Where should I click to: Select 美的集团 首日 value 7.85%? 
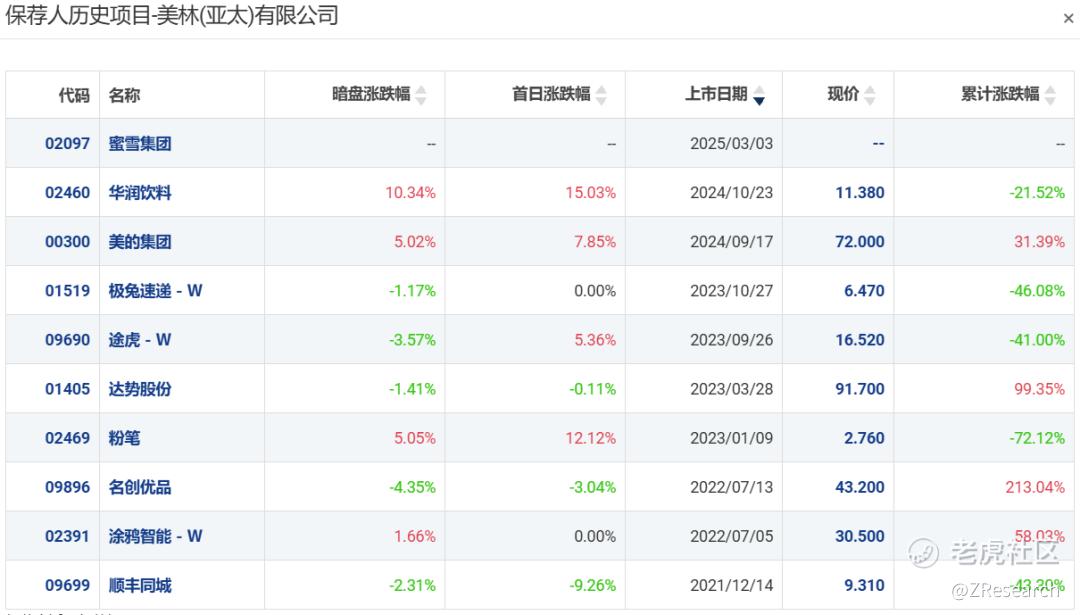595,242
